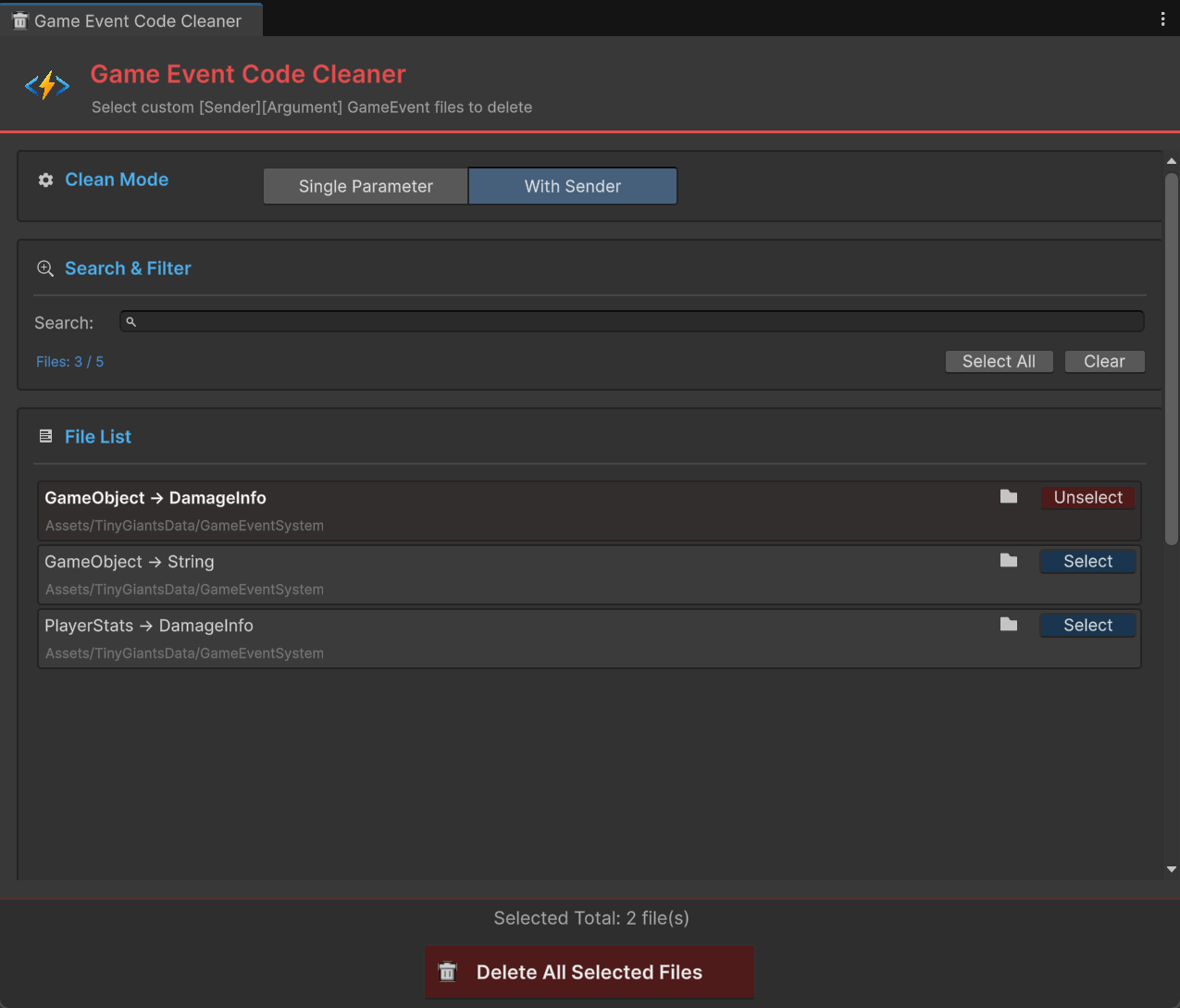Image resolution: width=1180 pixels, height=1008 pixels.
Task: Select the GameObject → String file
Action: pyautogui.click(x=1087, y=561)
